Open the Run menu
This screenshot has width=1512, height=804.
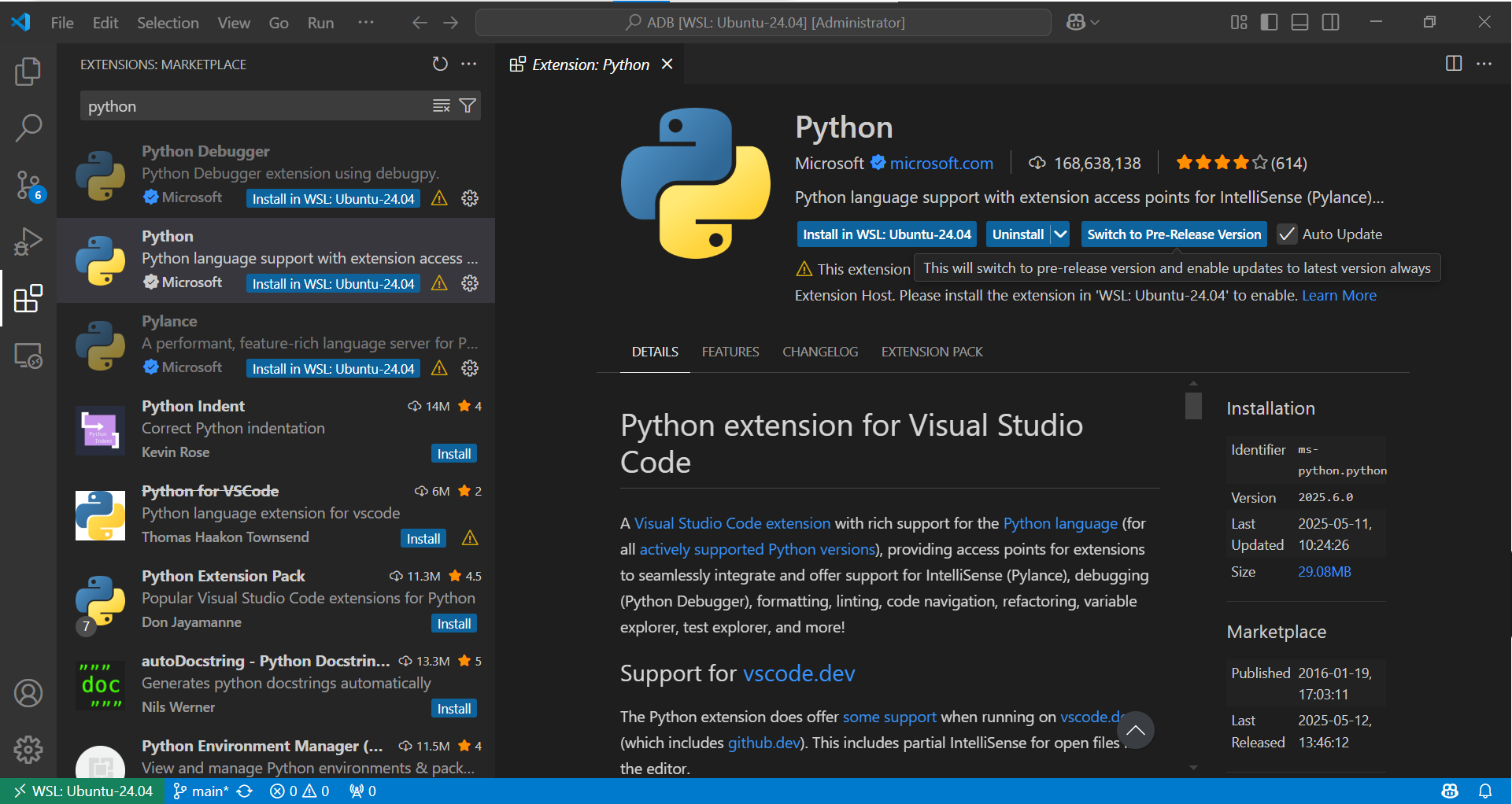[320, 23]
